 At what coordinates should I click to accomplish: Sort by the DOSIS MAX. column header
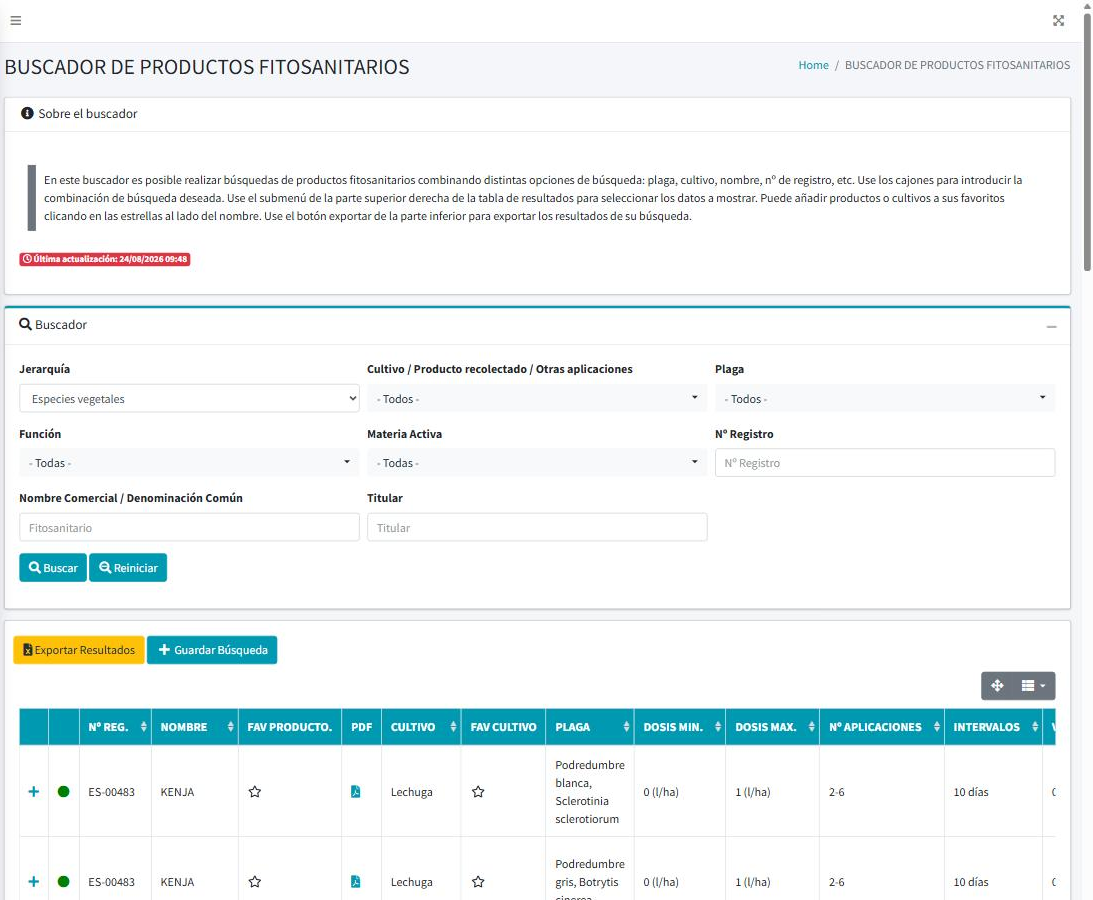[x=772, y=727]
